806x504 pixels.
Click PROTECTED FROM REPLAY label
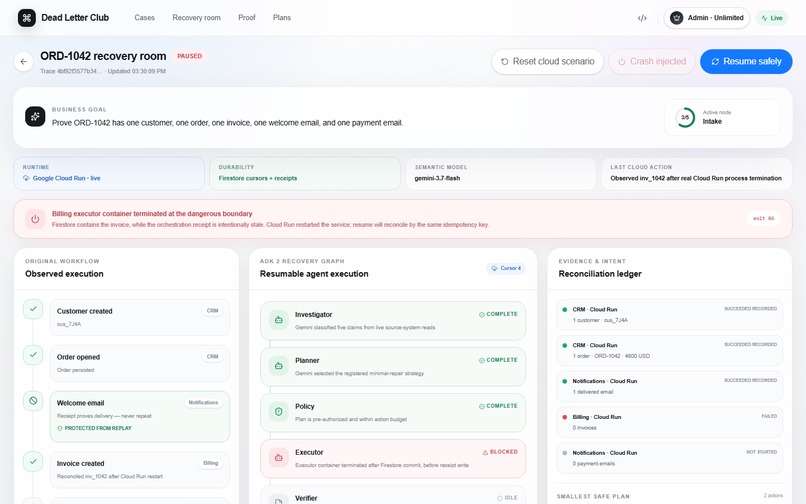pos(94,428)
